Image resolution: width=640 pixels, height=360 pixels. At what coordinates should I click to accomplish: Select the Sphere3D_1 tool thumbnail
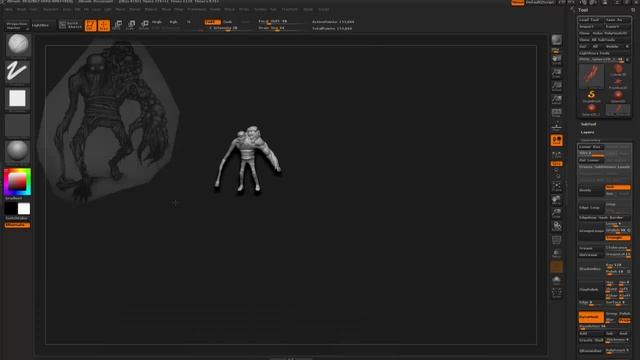coord(591,109)
